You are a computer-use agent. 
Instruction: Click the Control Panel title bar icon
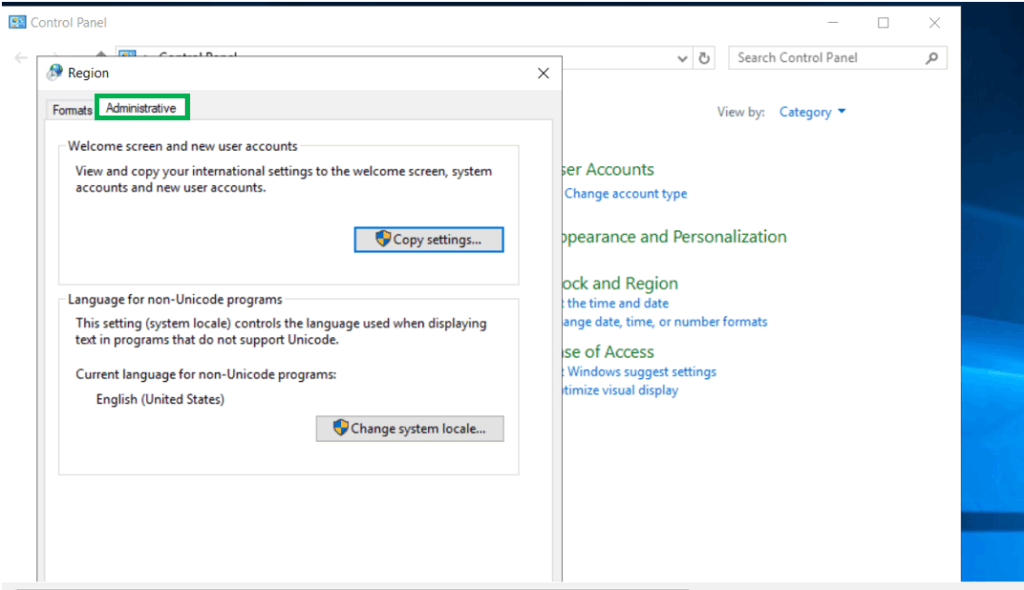pyautogui.click(x=17, y=22)
